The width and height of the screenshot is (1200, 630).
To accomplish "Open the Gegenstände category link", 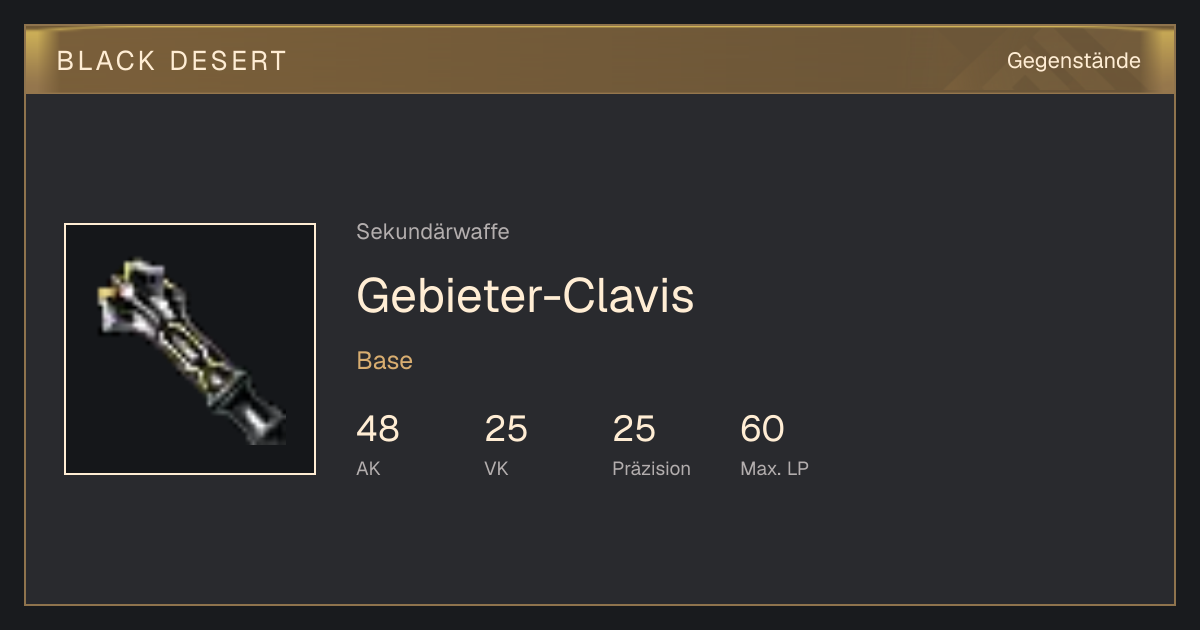I will pyautogui.click(x=1073, y=61).
